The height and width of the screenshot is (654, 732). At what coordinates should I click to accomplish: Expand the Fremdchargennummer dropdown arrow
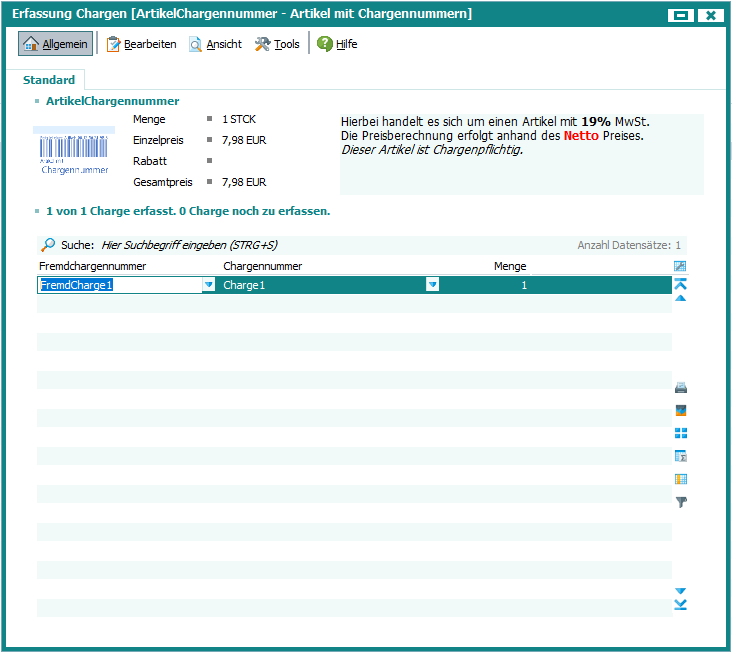click(208, 285)
